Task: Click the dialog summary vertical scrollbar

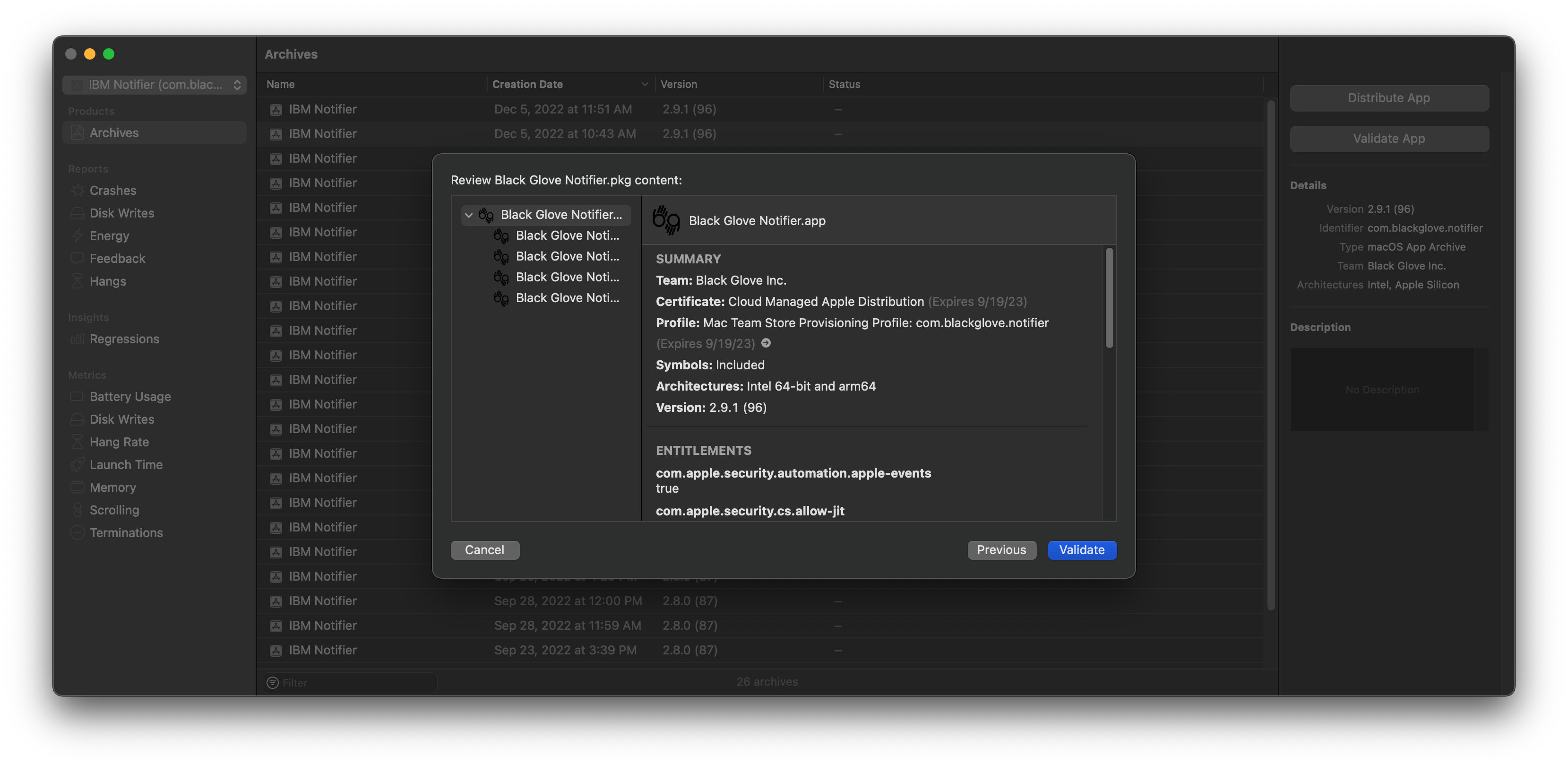Action: (1109, 298)
